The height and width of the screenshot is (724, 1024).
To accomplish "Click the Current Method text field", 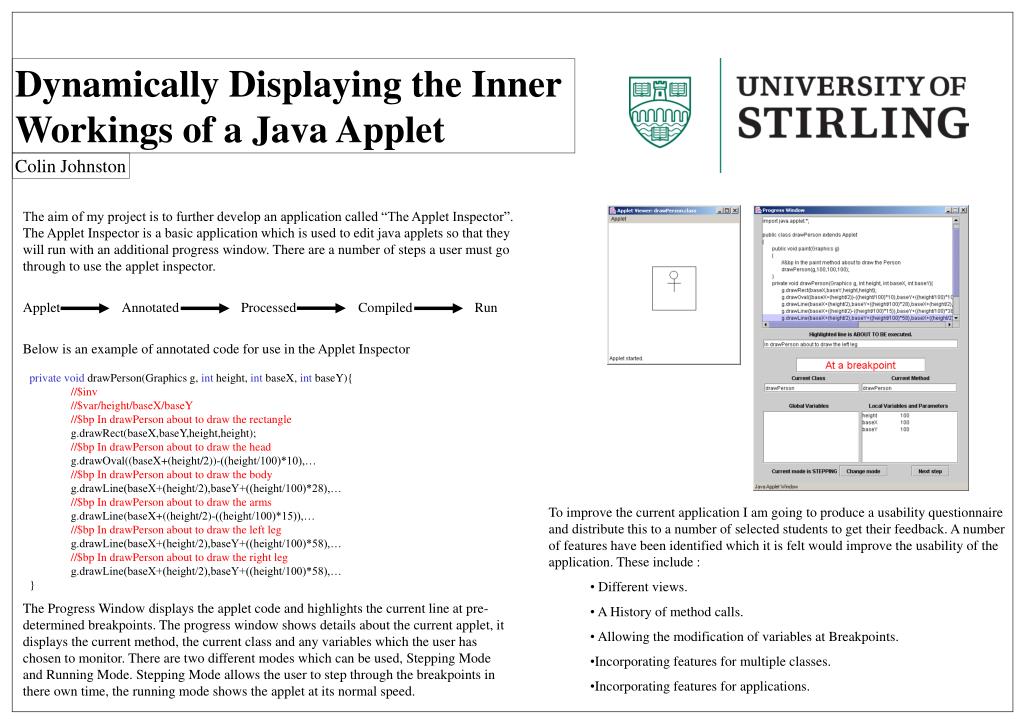I will 909,387.
